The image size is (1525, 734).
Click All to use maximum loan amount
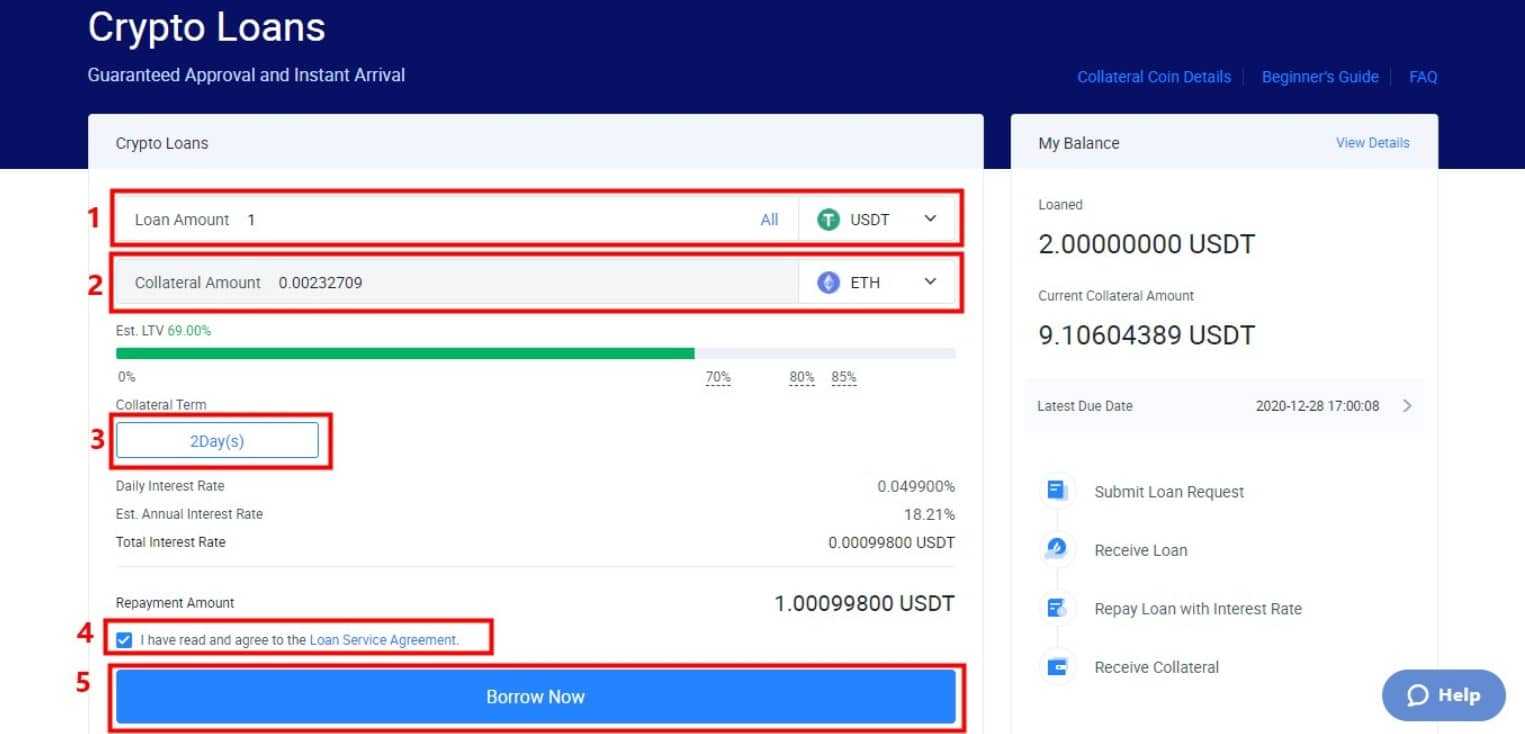point(769,219)
